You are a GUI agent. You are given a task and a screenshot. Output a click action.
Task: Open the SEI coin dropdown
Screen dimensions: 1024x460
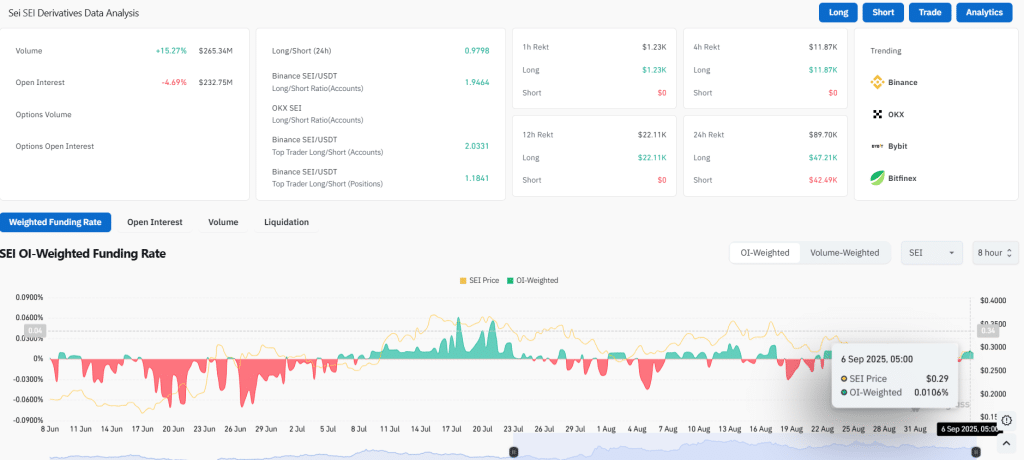931,253
